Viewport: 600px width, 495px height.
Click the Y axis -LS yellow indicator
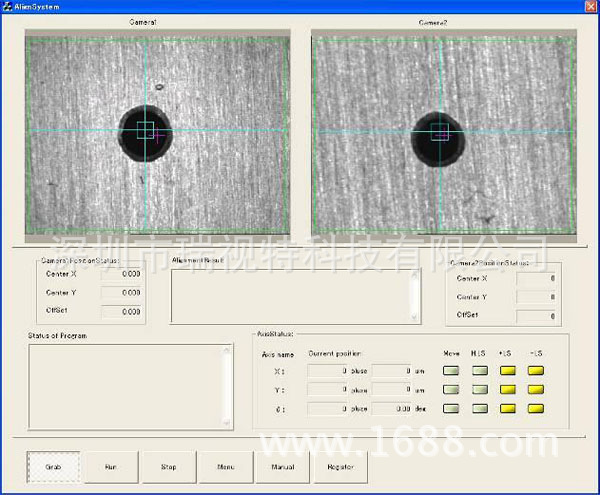click(x=536, y=390)
